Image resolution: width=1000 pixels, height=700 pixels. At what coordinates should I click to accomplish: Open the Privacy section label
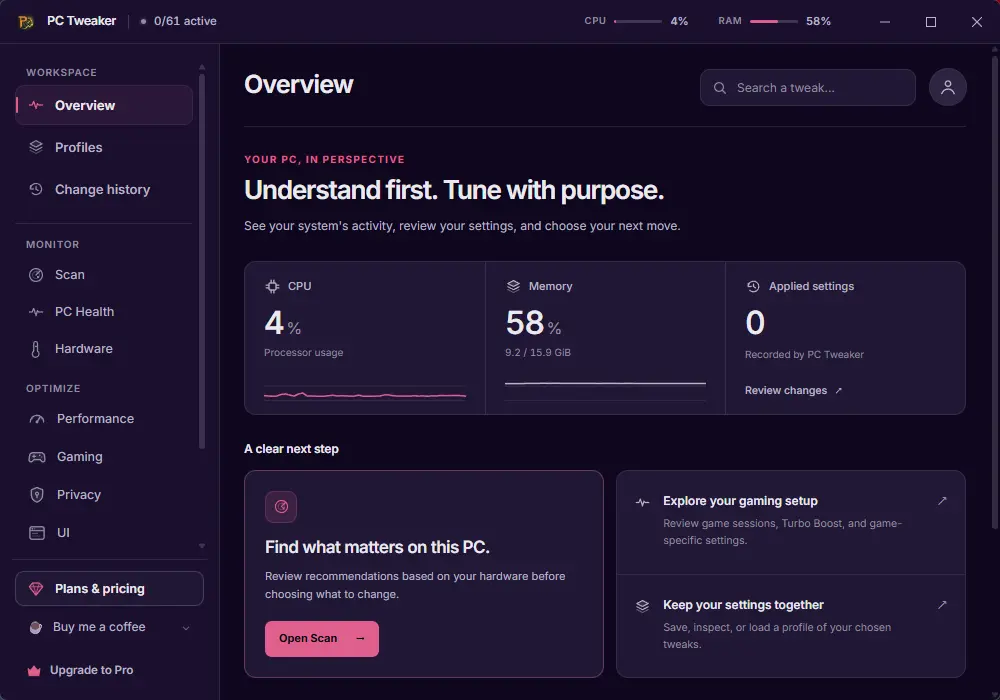[x=79, y=495]
